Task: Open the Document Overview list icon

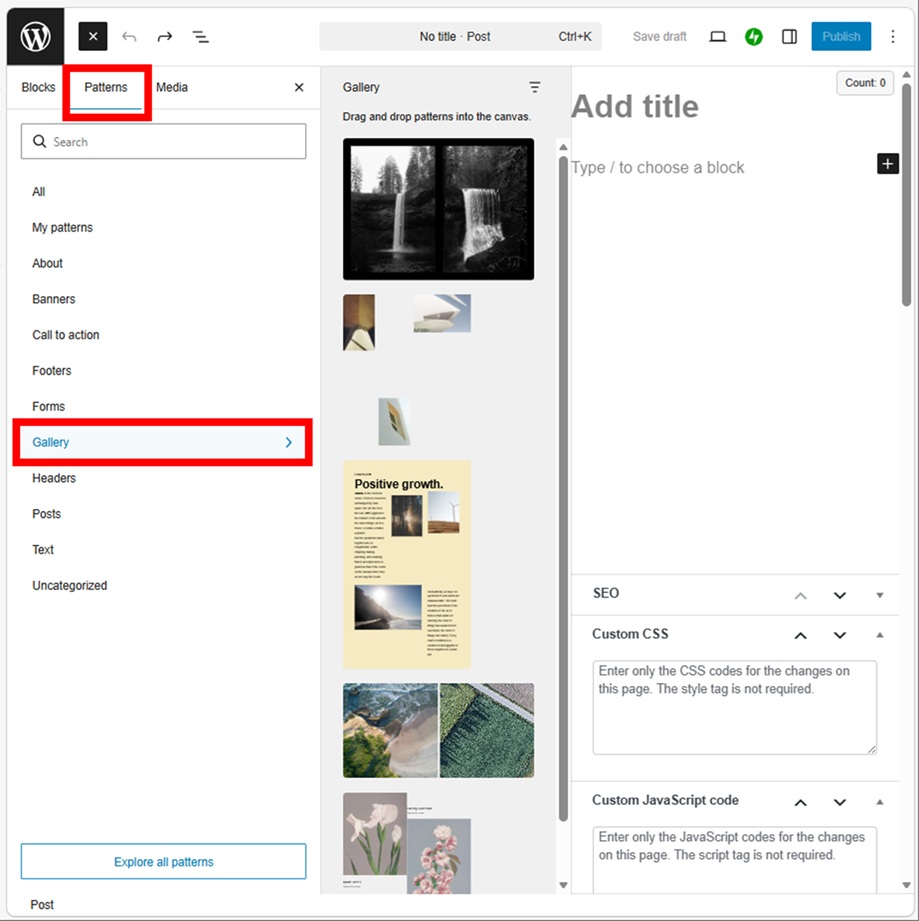Action: click(201, 37)
